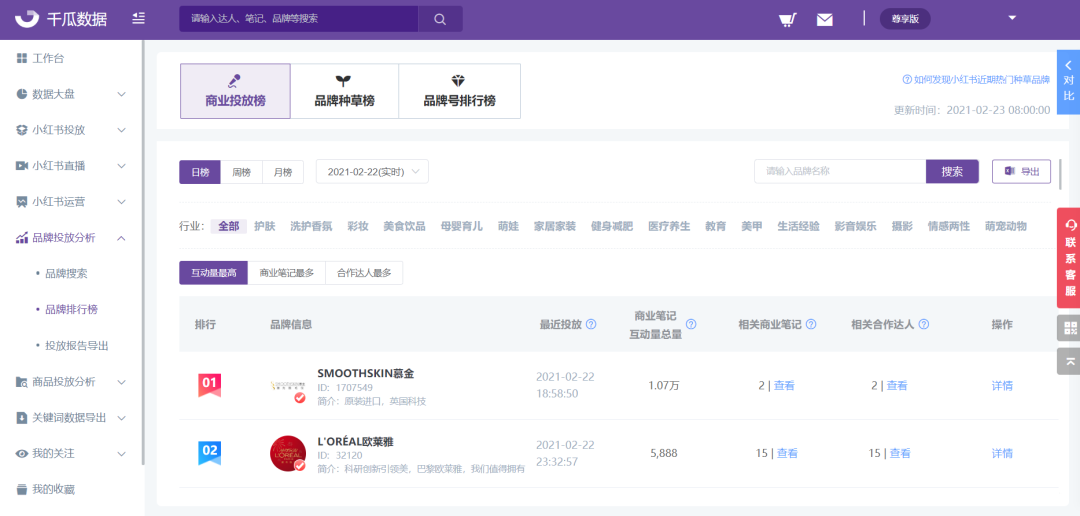Image resolution: width=1080 pixels, height=516 pixels.
Task: Sort by 商业笔记最多
Action: (286, 273)
